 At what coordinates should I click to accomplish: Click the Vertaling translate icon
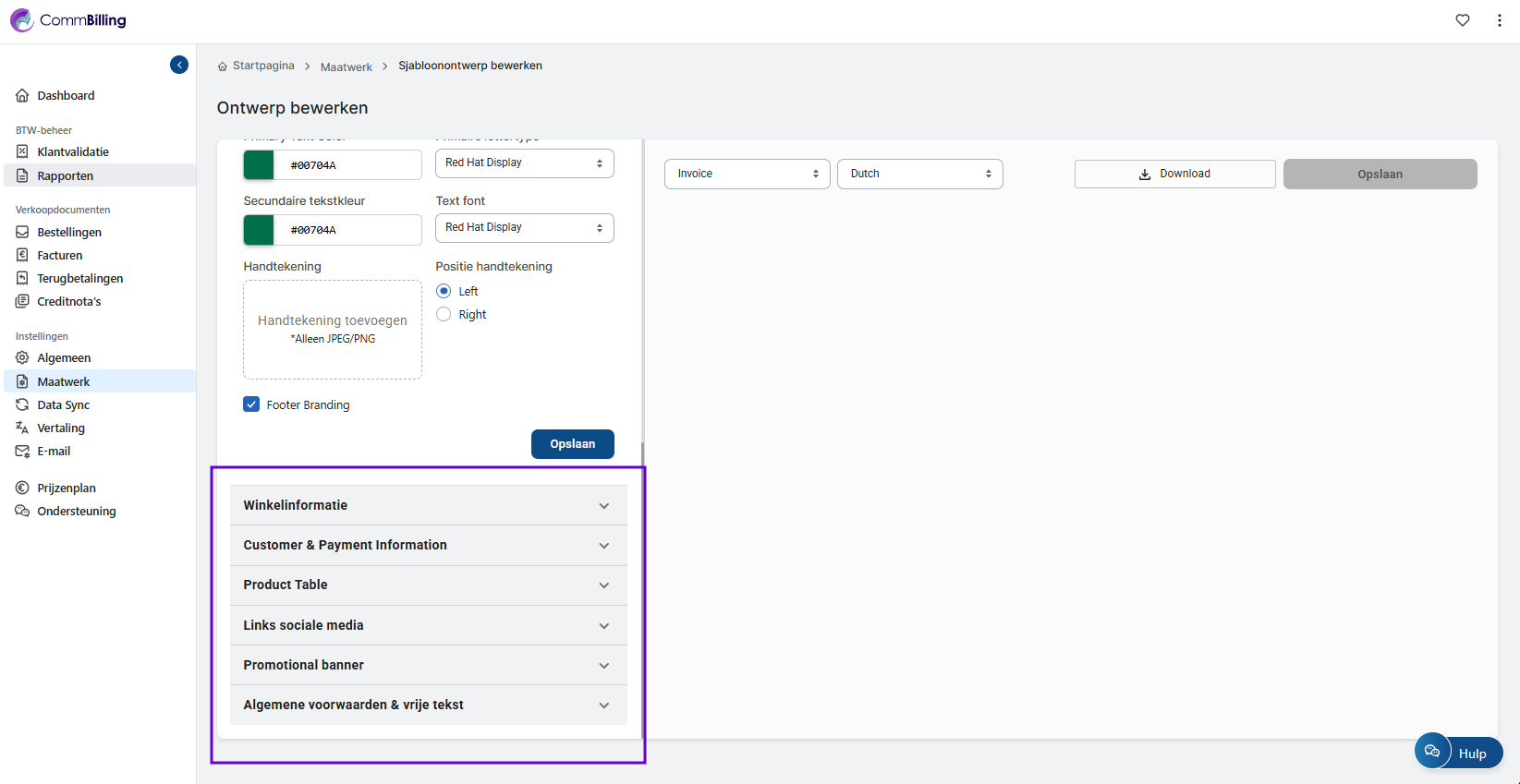(x=22, y=428)
